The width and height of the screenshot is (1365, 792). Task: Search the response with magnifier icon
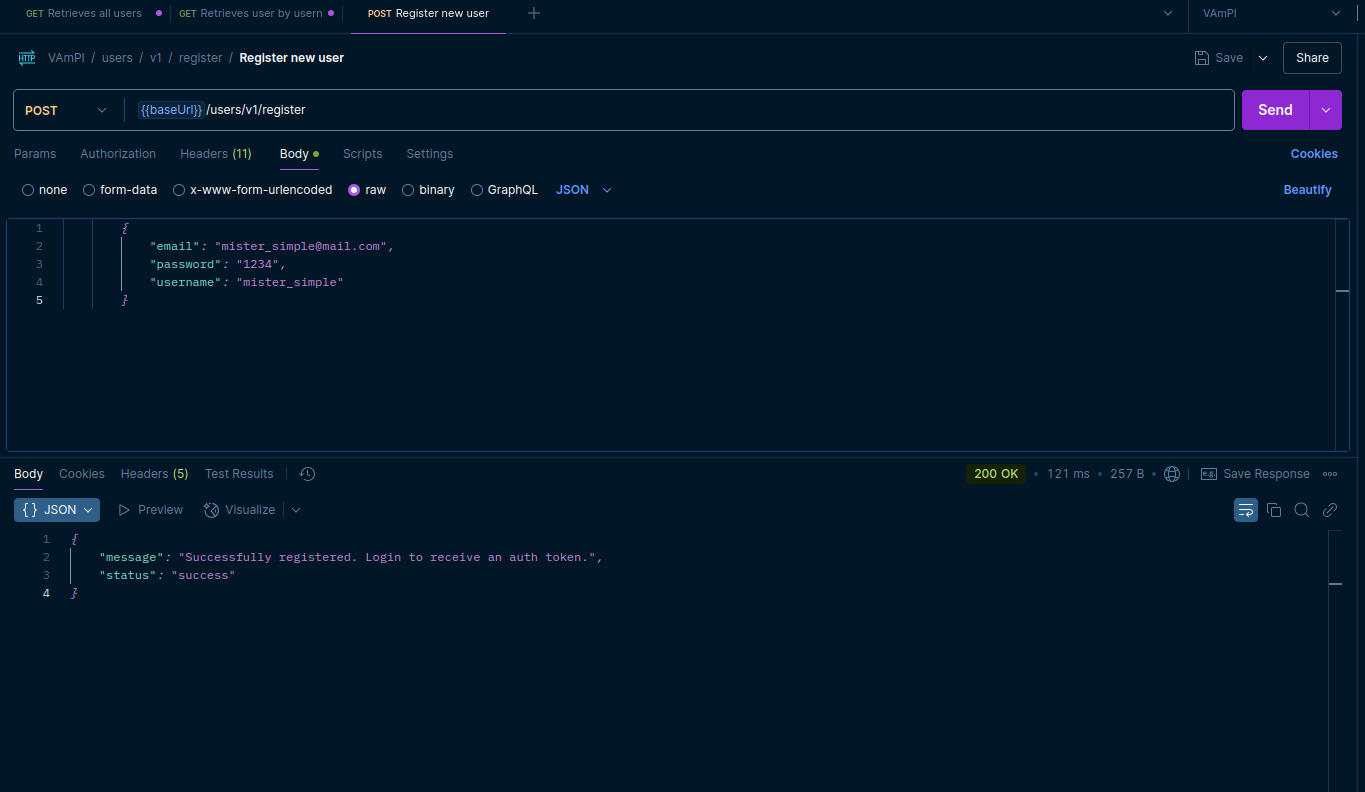point(1302,510)
